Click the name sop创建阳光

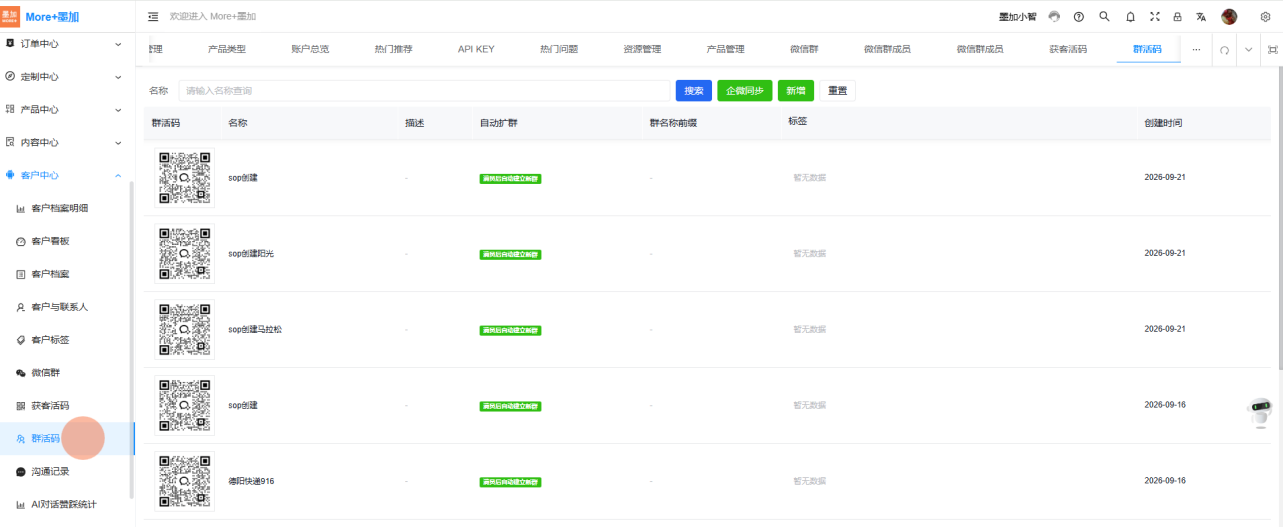pos(251,253)
